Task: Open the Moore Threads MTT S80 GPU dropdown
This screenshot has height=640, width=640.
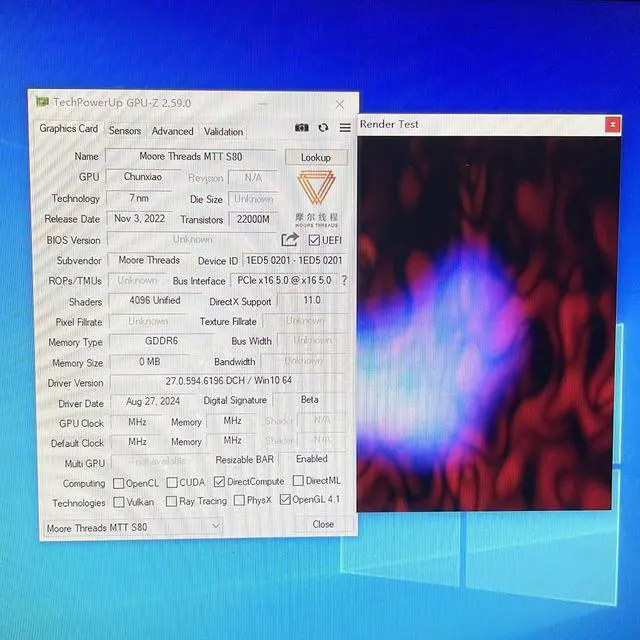Action: click(133, 527)
